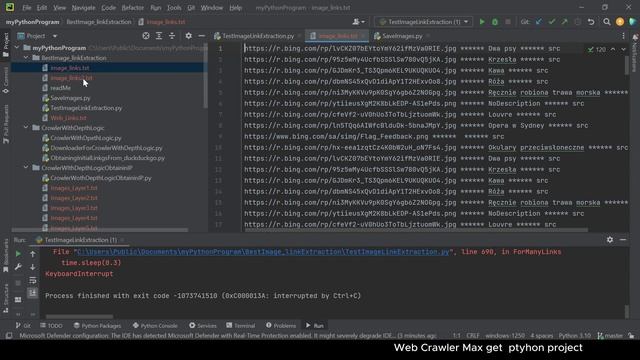
Task: Select readMe file in project tree
Action: (x=60, y=88)
